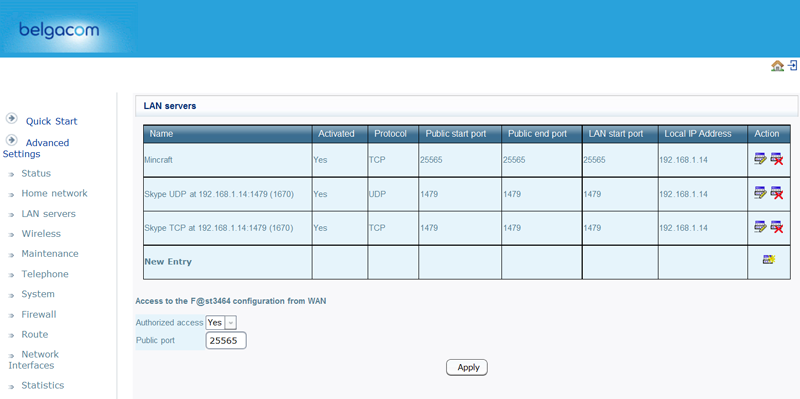Click the Authorized access label
Screen dimensions: 800x399
pyautogui.click(x=169, y=322)
